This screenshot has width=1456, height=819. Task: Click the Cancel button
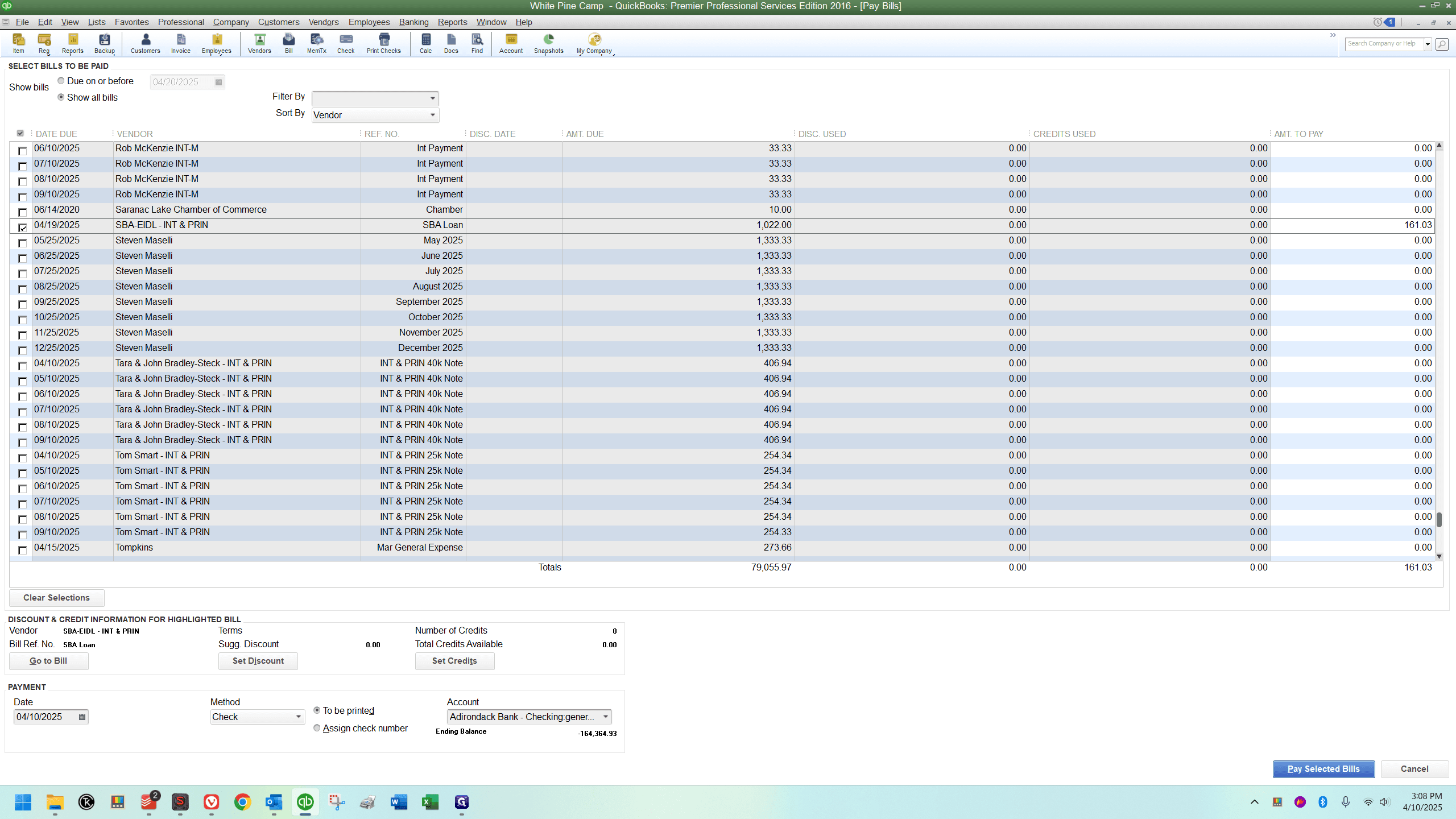[x=1414, y=769]
